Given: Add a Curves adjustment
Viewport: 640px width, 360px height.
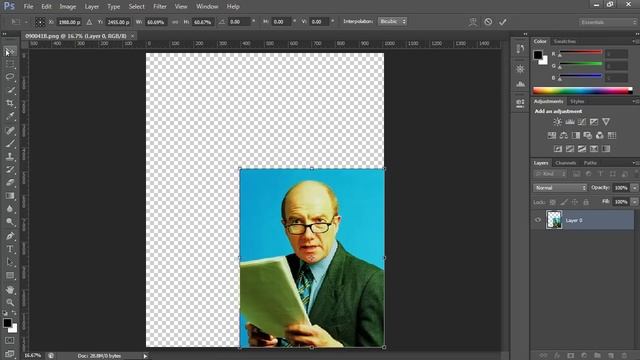Looking at the screenshot, I should 582,122.
